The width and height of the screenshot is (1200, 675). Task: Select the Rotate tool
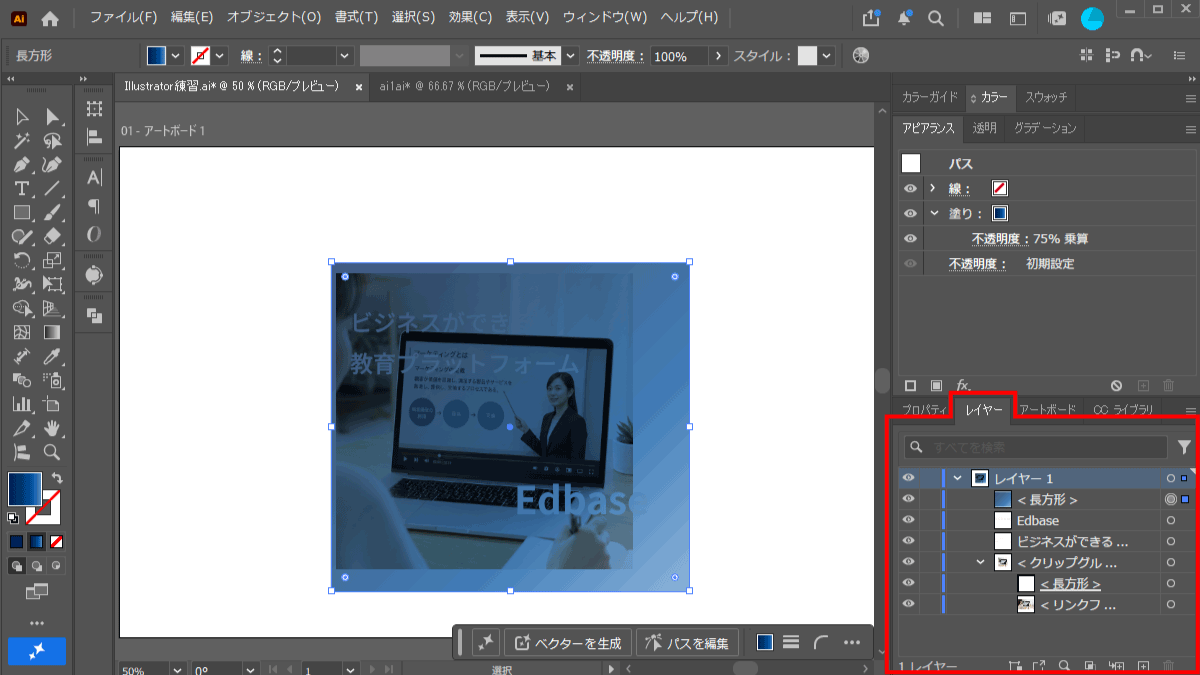pos(22,261)
